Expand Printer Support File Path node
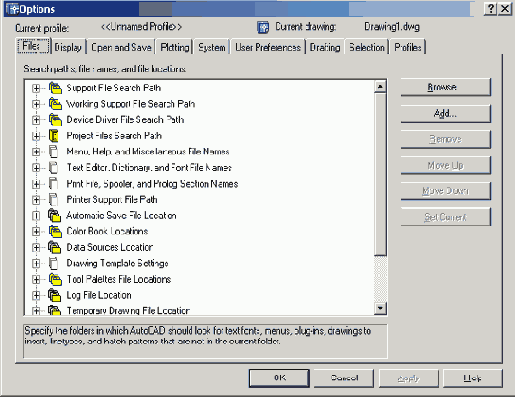The height and width of the screenshot is (397, 515). pos(36,200)
